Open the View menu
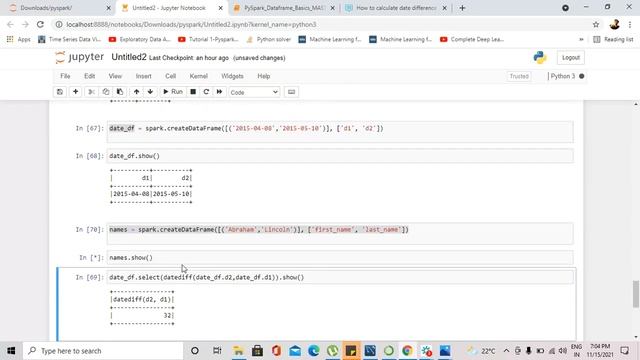Screen dimensions: 640x360 coord(115,76)
